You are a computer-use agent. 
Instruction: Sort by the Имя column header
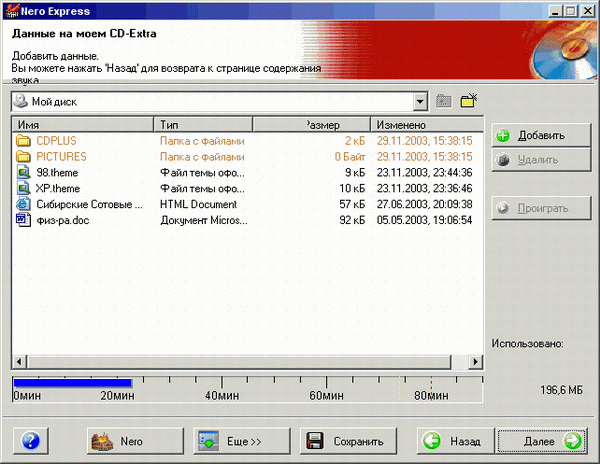pos(83,125)
